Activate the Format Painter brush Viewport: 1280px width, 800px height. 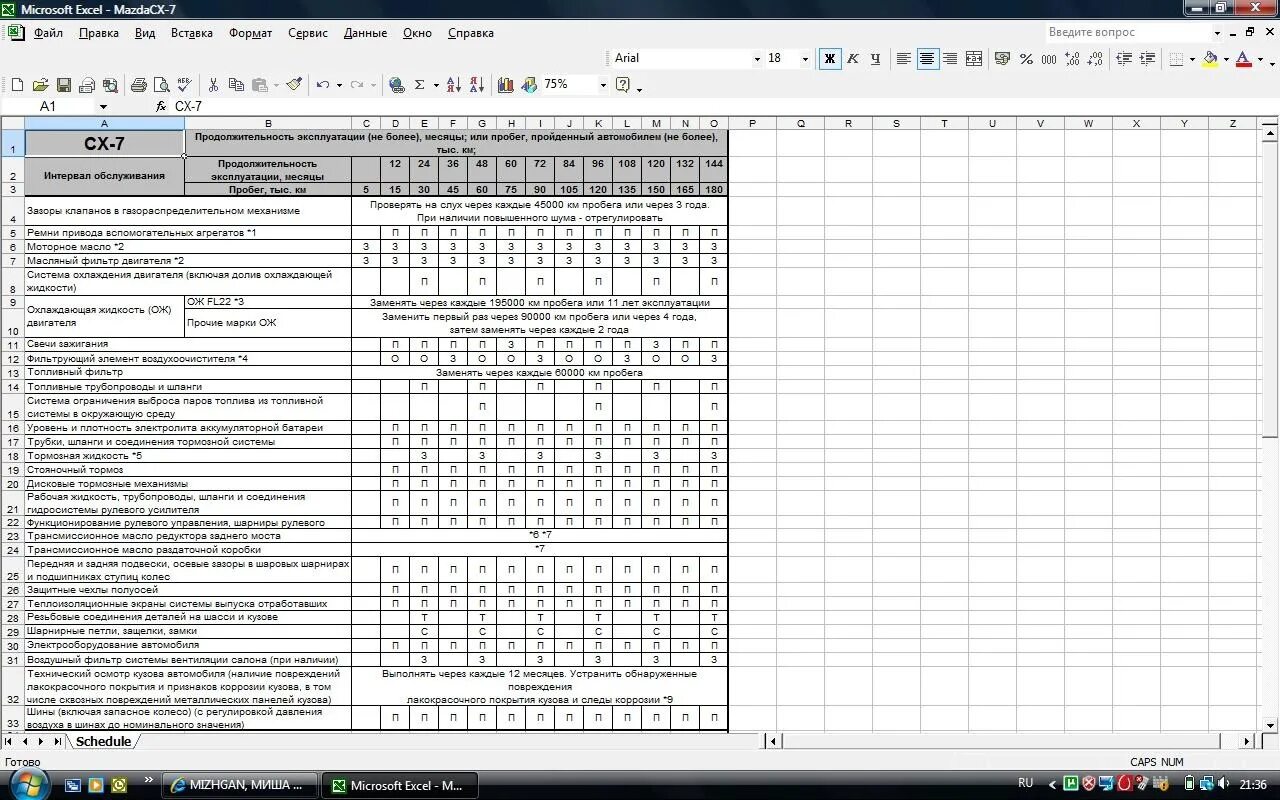294,85
